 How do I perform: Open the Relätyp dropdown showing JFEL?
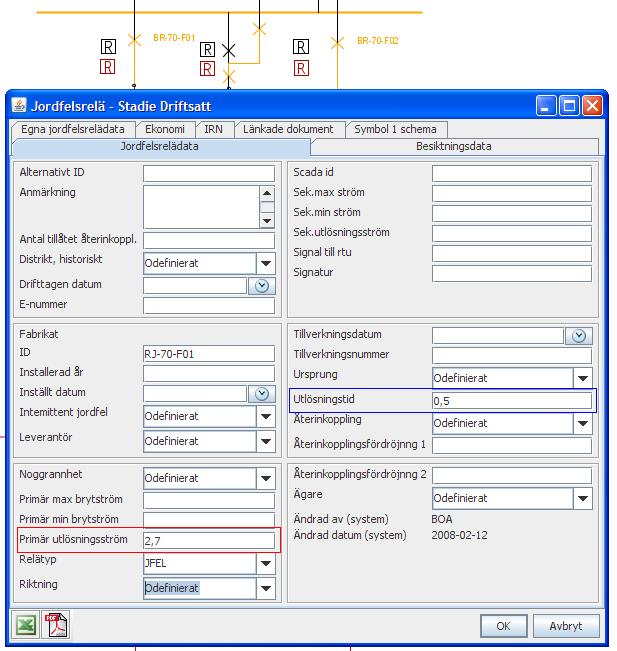coord(266,563)
